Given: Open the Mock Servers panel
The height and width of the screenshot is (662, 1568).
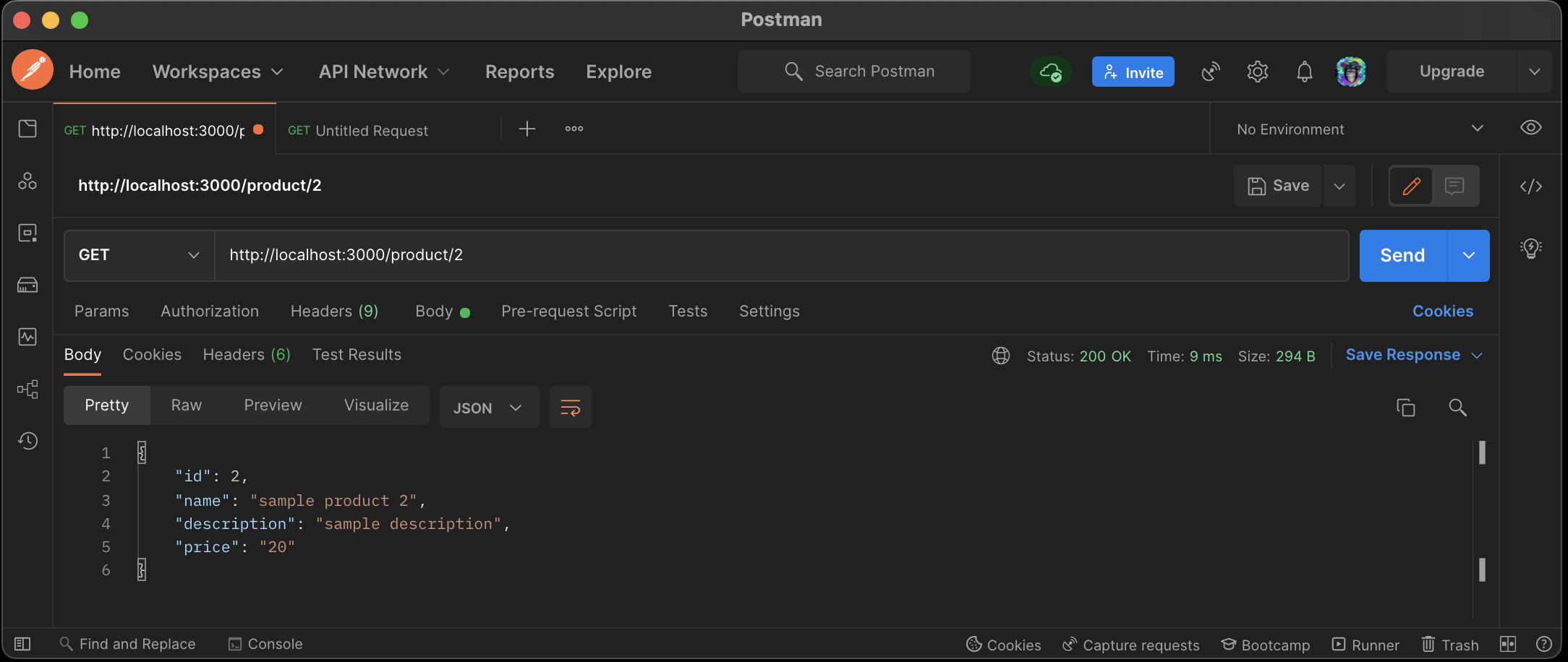Looking at the screenshot, I should coord(28,285).
